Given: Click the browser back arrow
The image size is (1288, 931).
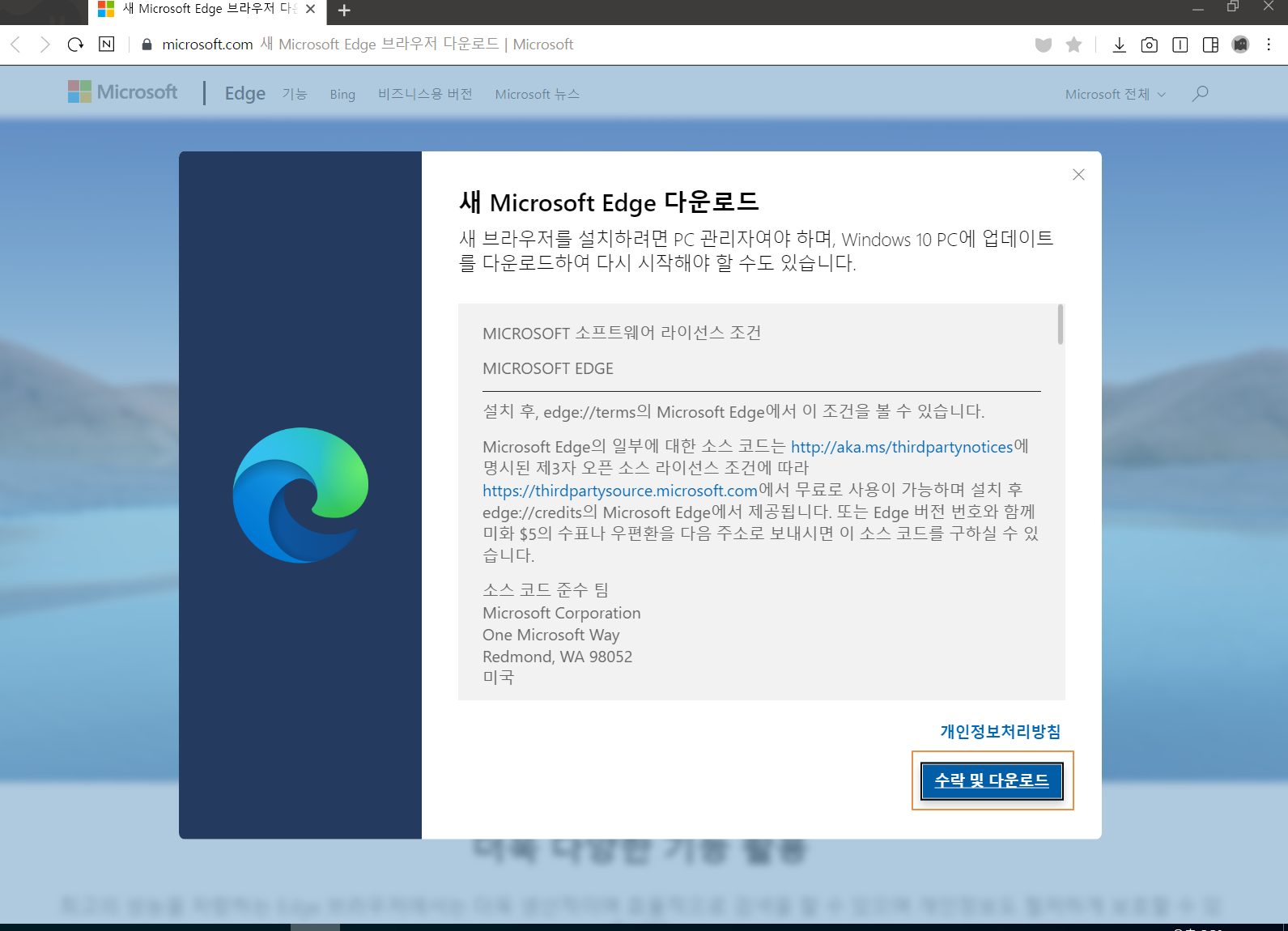Looking at the screenshot, I should (15, 45).
